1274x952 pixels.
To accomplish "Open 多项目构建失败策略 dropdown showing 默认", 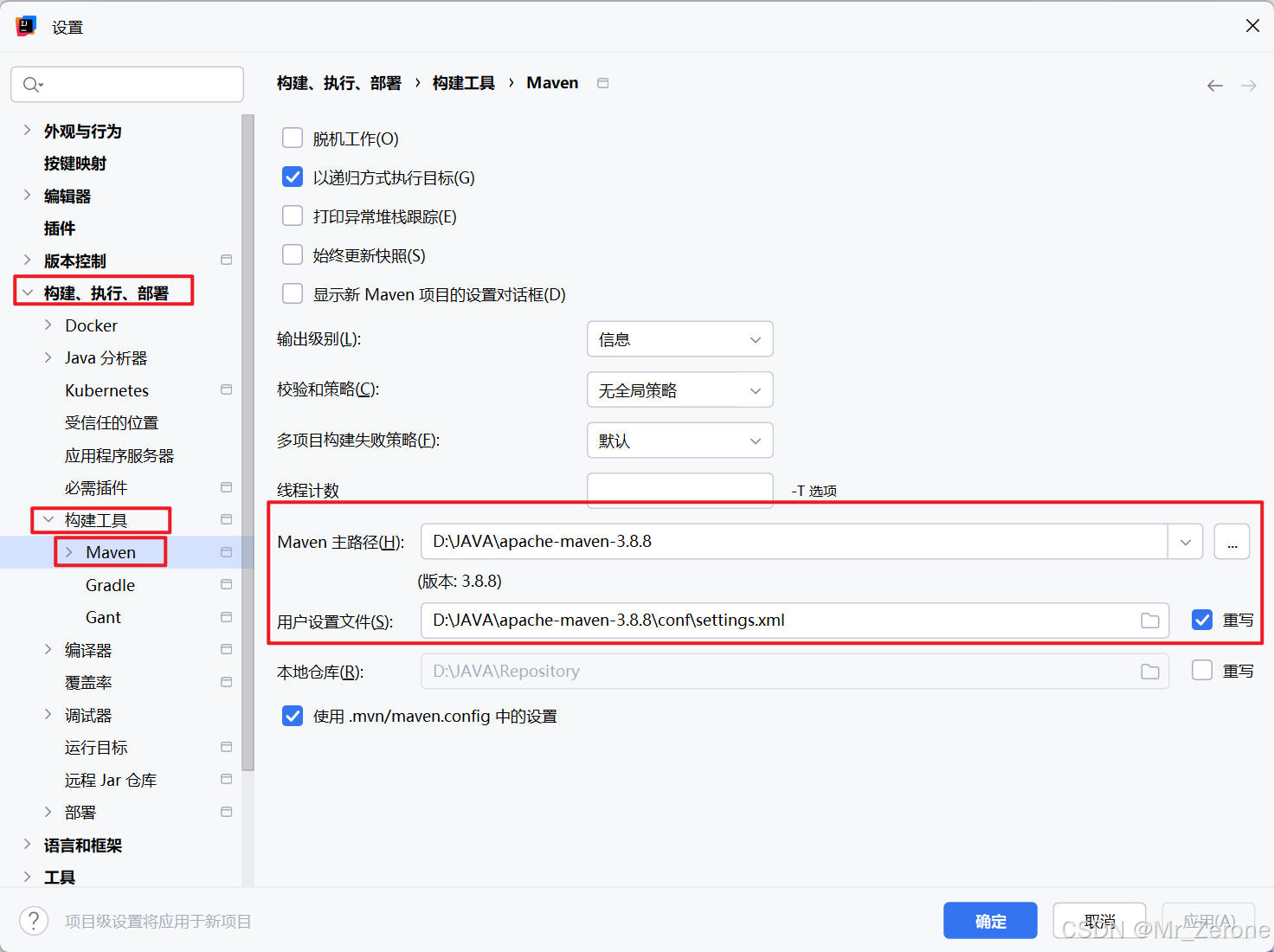I will (x=679, y=441).
